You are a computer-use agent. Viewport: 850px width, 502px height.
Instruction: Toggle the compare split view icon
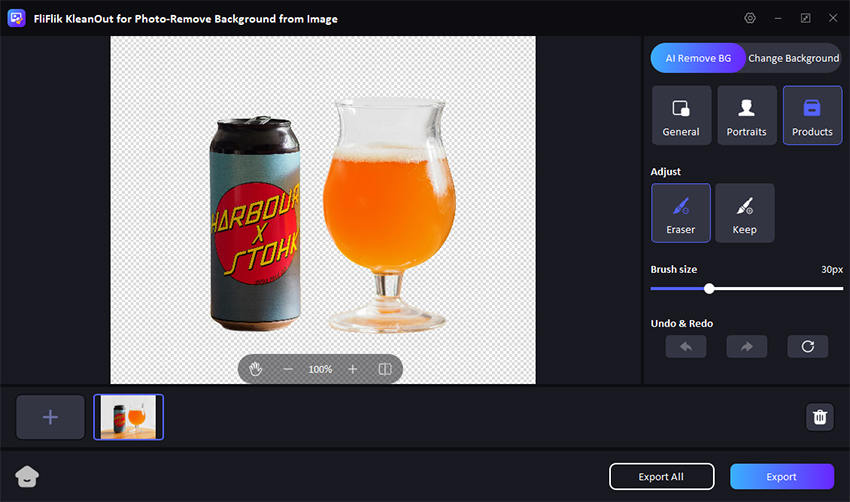pos(384,369)
